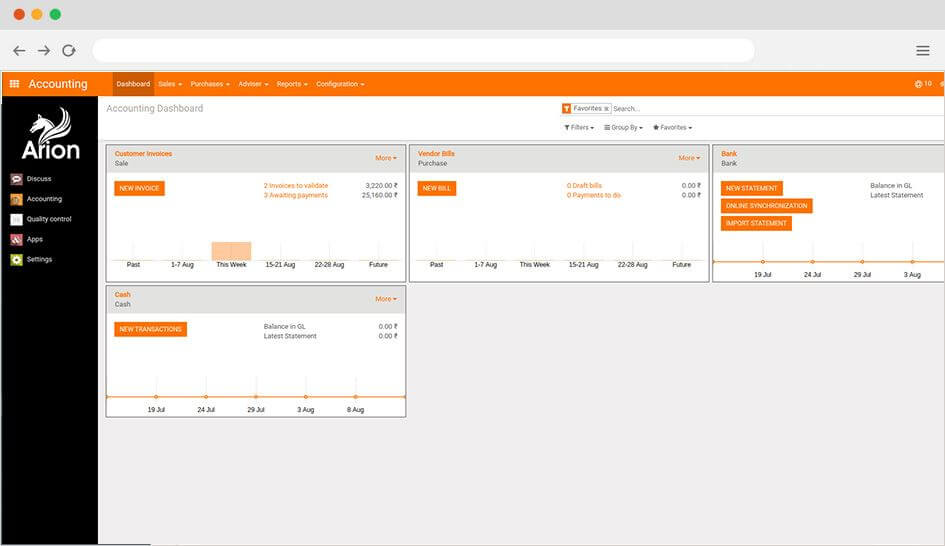Click the browser forward arrow
The image size is (945, 546).
coord(44,51)
